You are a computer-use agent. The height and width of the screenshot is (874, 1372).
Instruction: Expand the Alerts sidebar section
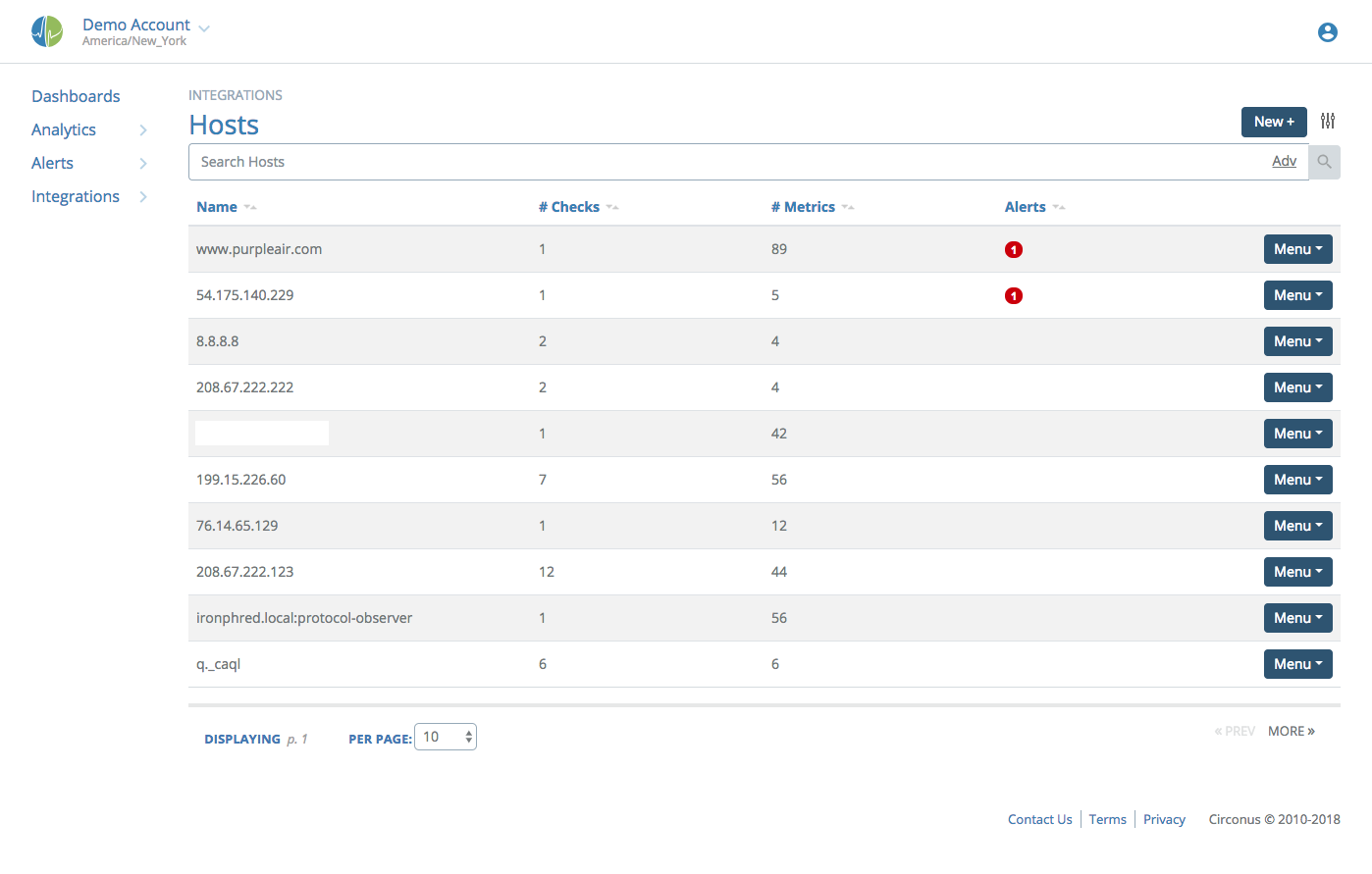pos(144,163)
